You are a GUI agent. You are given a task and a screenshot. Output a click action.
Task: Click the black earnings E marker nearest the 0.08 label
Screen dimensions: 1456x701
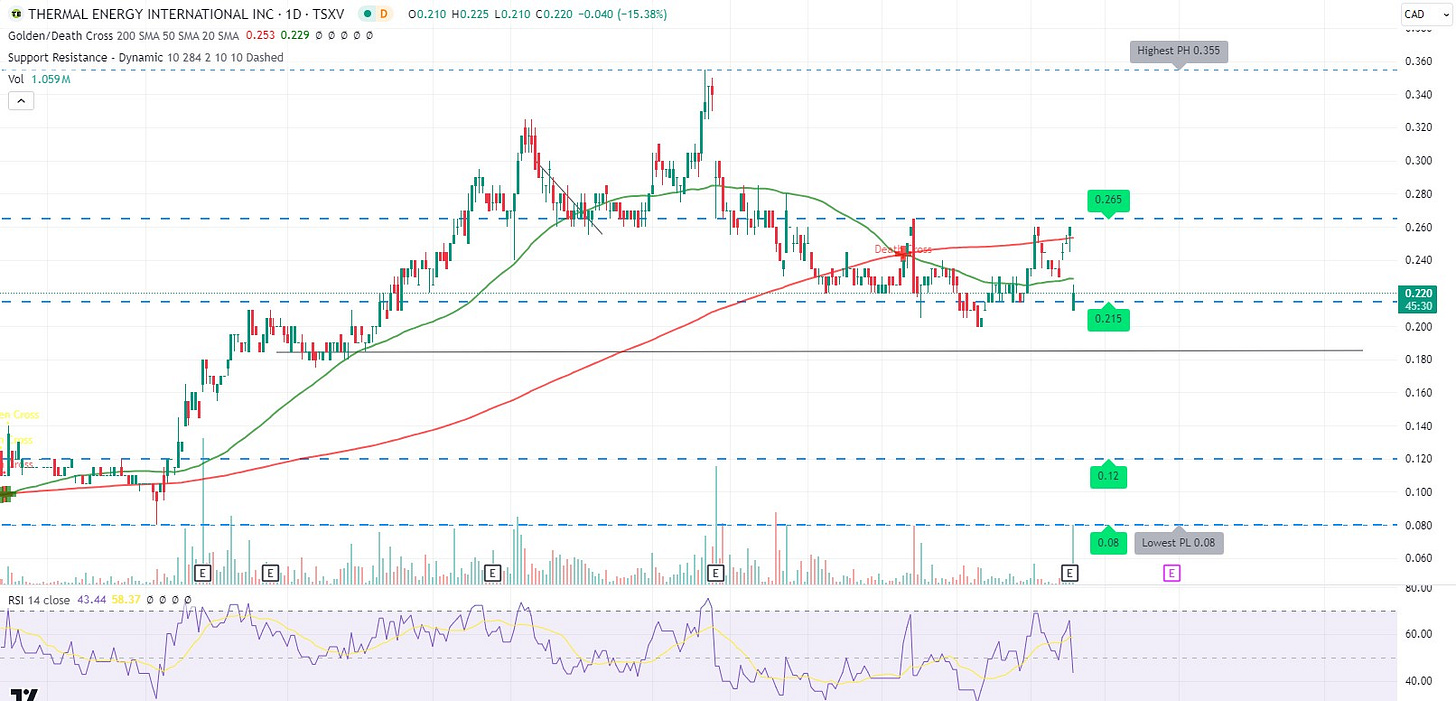(1070, 573)
